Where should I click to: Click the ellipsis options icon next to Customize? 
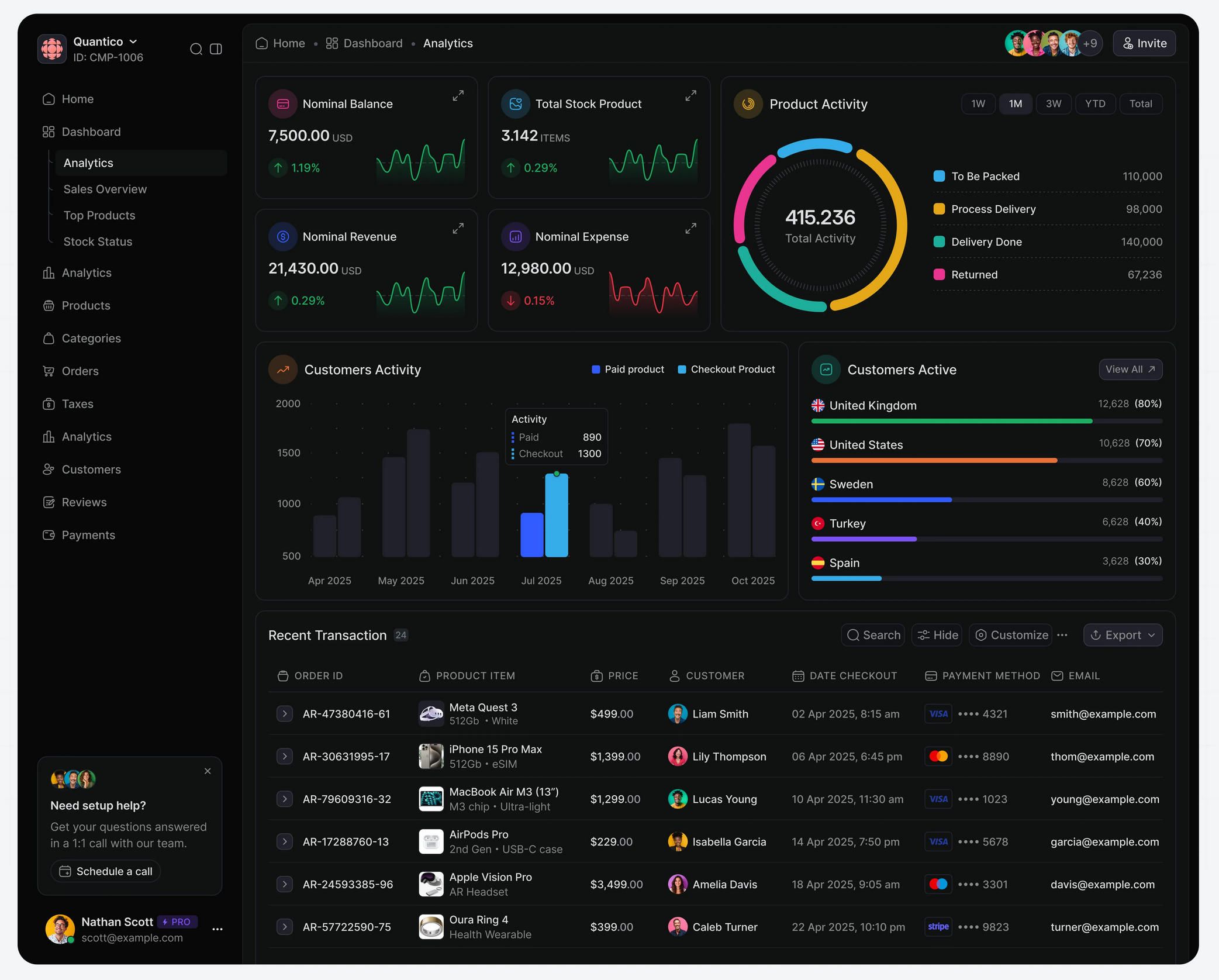(1063, 635)
